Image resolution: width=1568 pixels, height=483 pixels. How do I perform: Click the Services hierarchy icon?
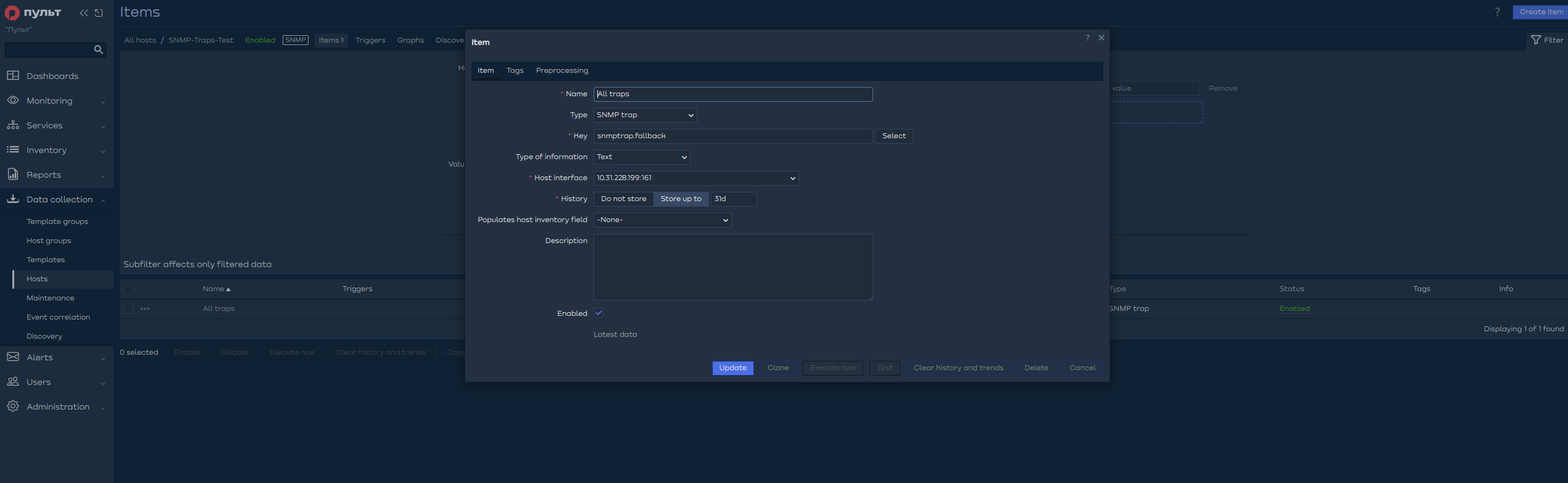pyautogui.click(x=13, y=125)
